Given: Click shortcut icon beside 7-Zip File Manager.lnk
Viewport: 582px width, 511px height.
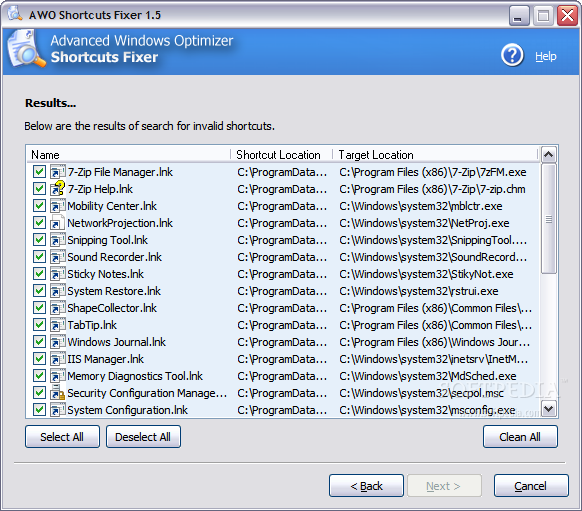Looking at the screenshot, I should tap(58, 172).
